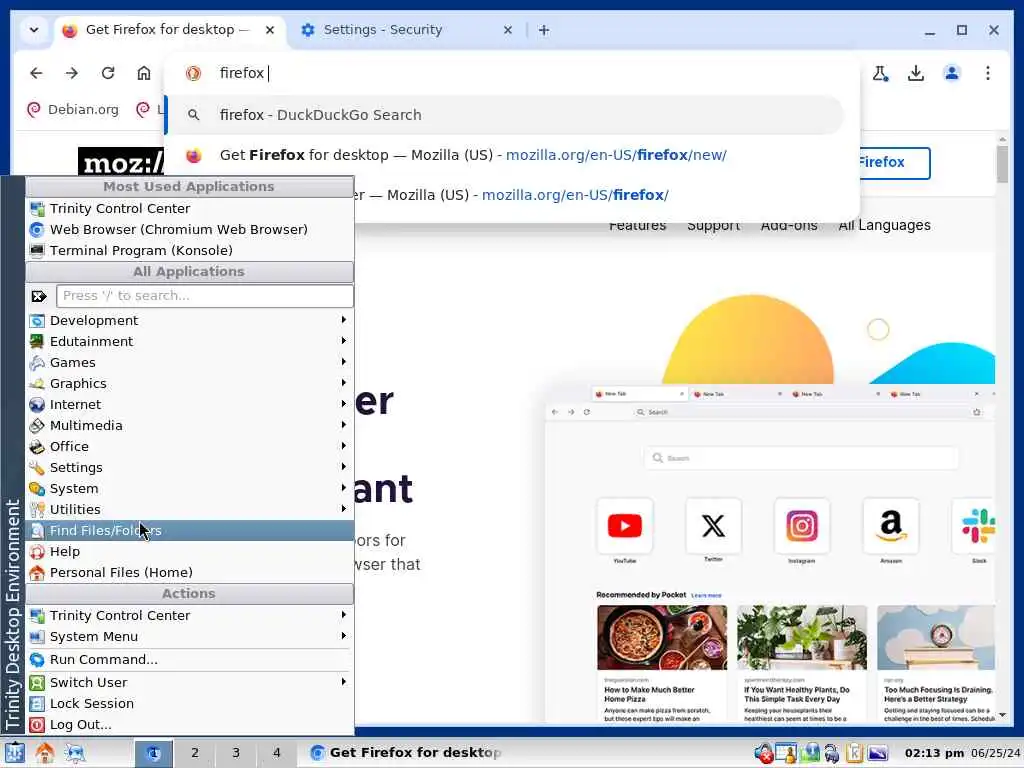Launch Terminal Program (Konsole)
Viewport: 1024px width, 768px height.
pos(190,250)
